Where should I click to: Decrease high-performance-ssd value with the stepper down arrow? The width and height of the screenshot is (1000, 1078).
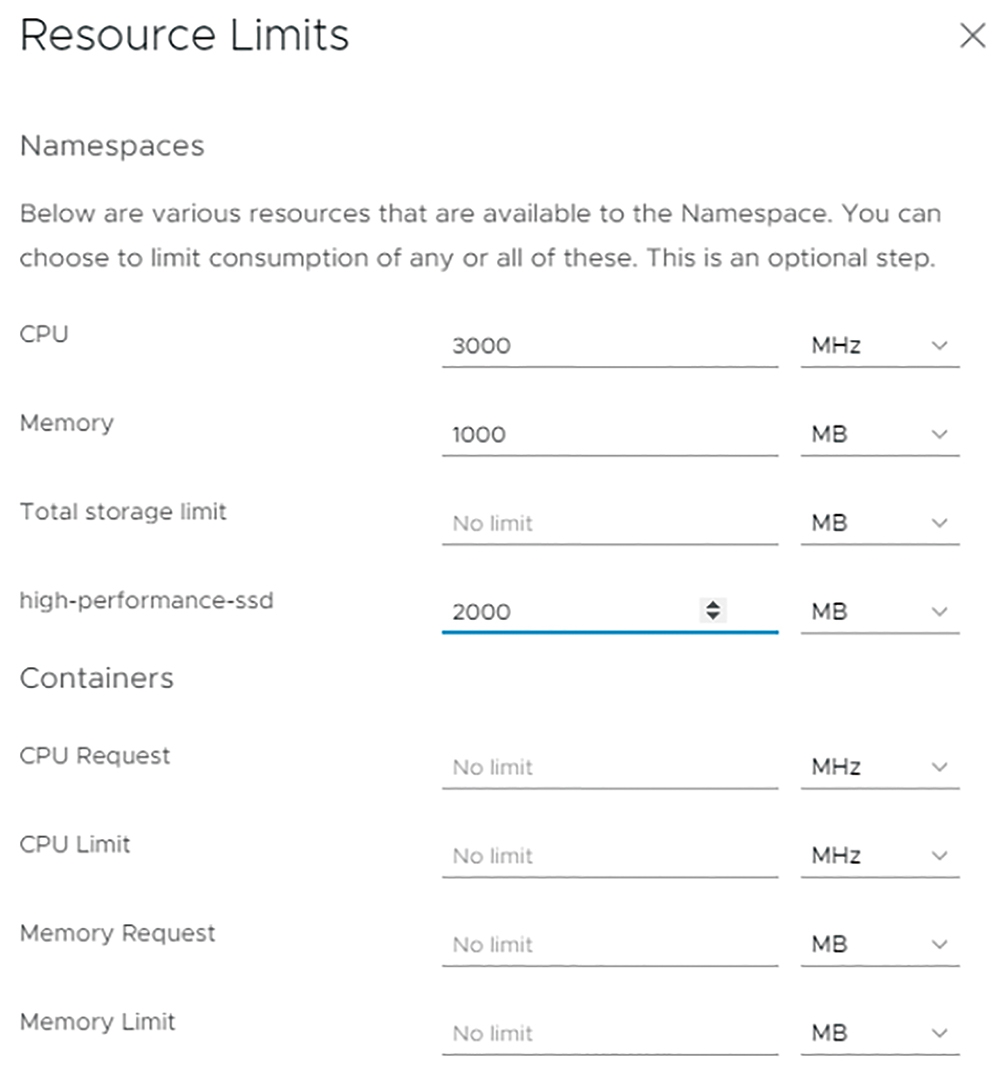[713, 616]
